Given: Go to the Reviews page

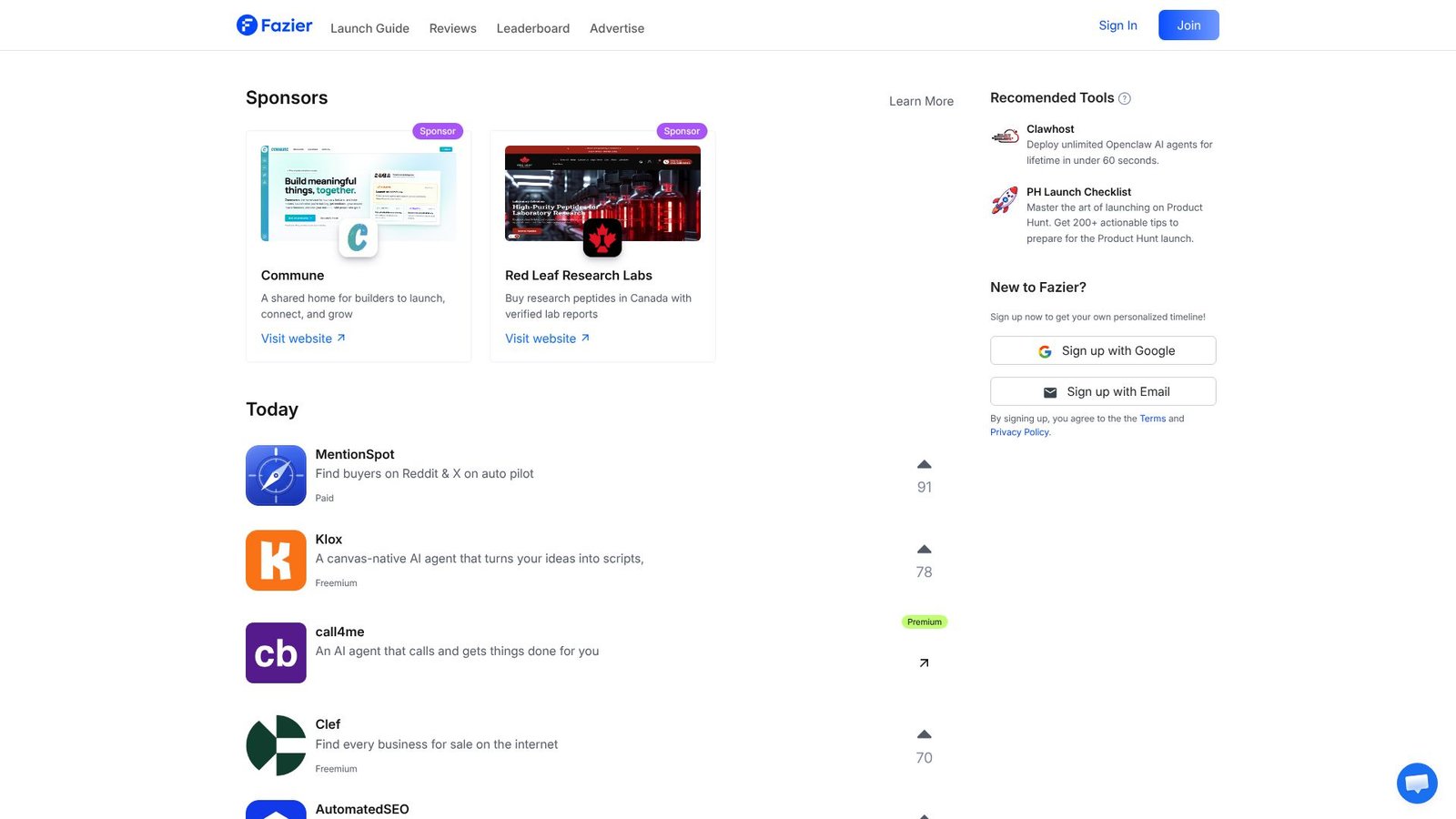Looking at the screenshot, I should [x=453, y=28].
